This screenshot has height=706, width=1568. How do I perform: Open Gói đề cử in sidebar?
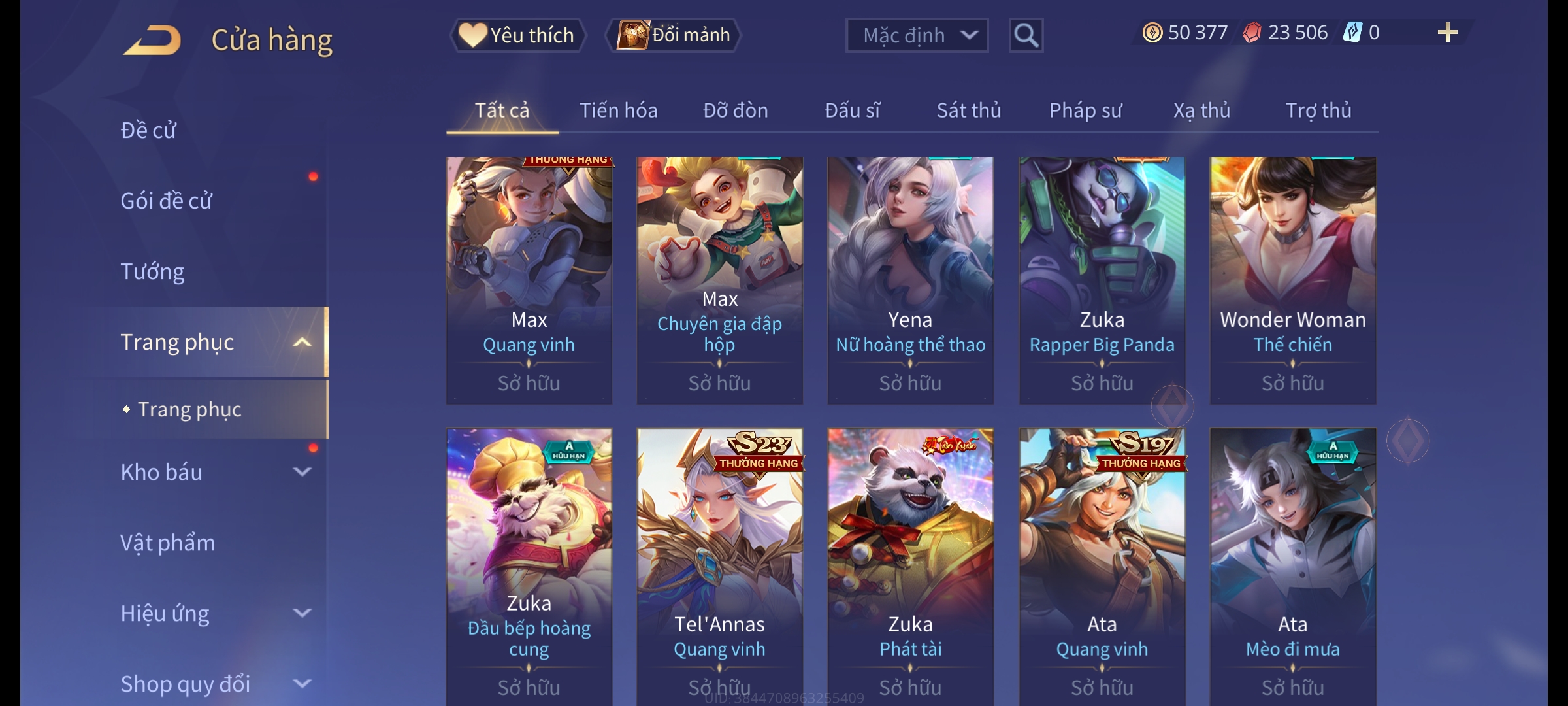click(166, 201)
